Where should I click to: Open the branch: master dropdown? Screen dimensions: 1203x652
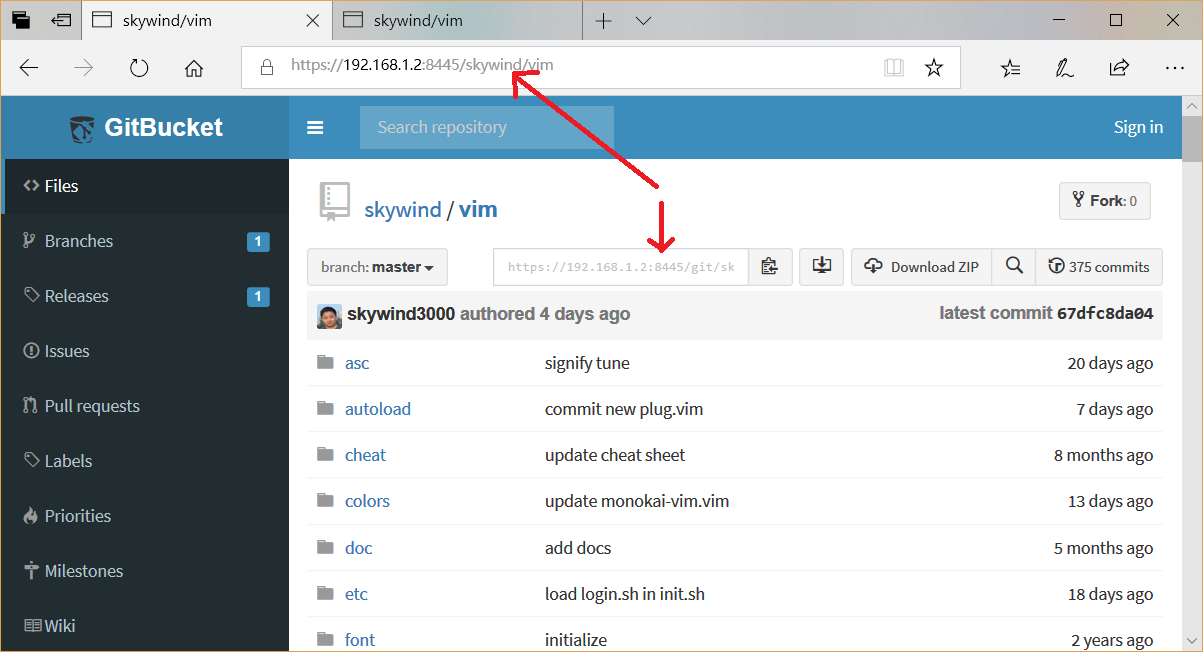[377, 266]
